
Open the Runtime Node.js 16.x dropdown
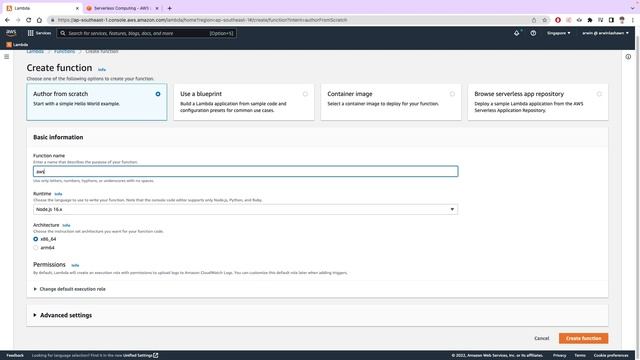point(245,209)
